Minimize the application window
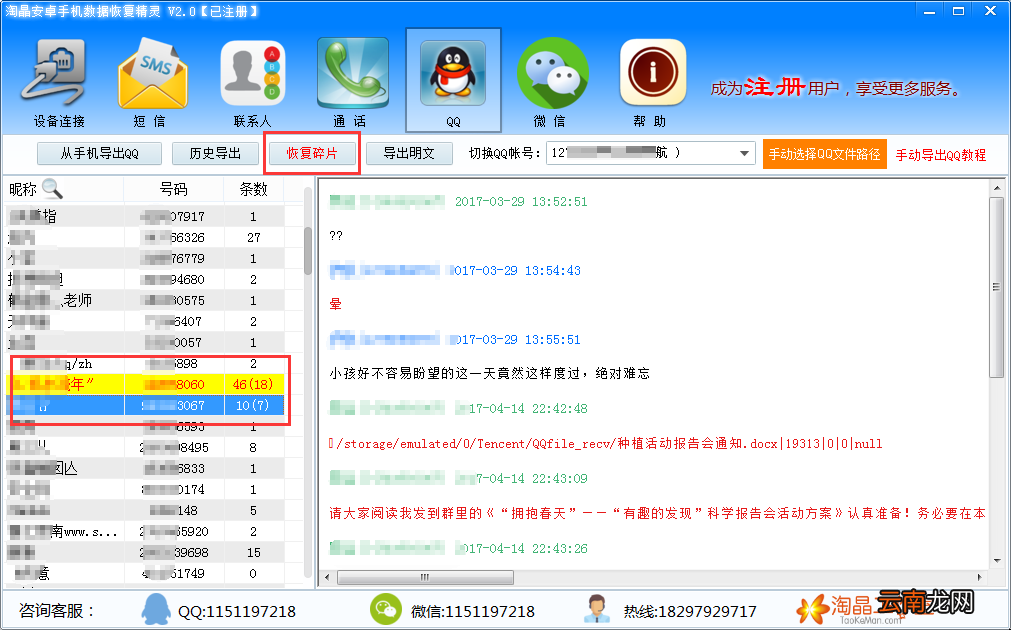 click(x=928, y=11)
